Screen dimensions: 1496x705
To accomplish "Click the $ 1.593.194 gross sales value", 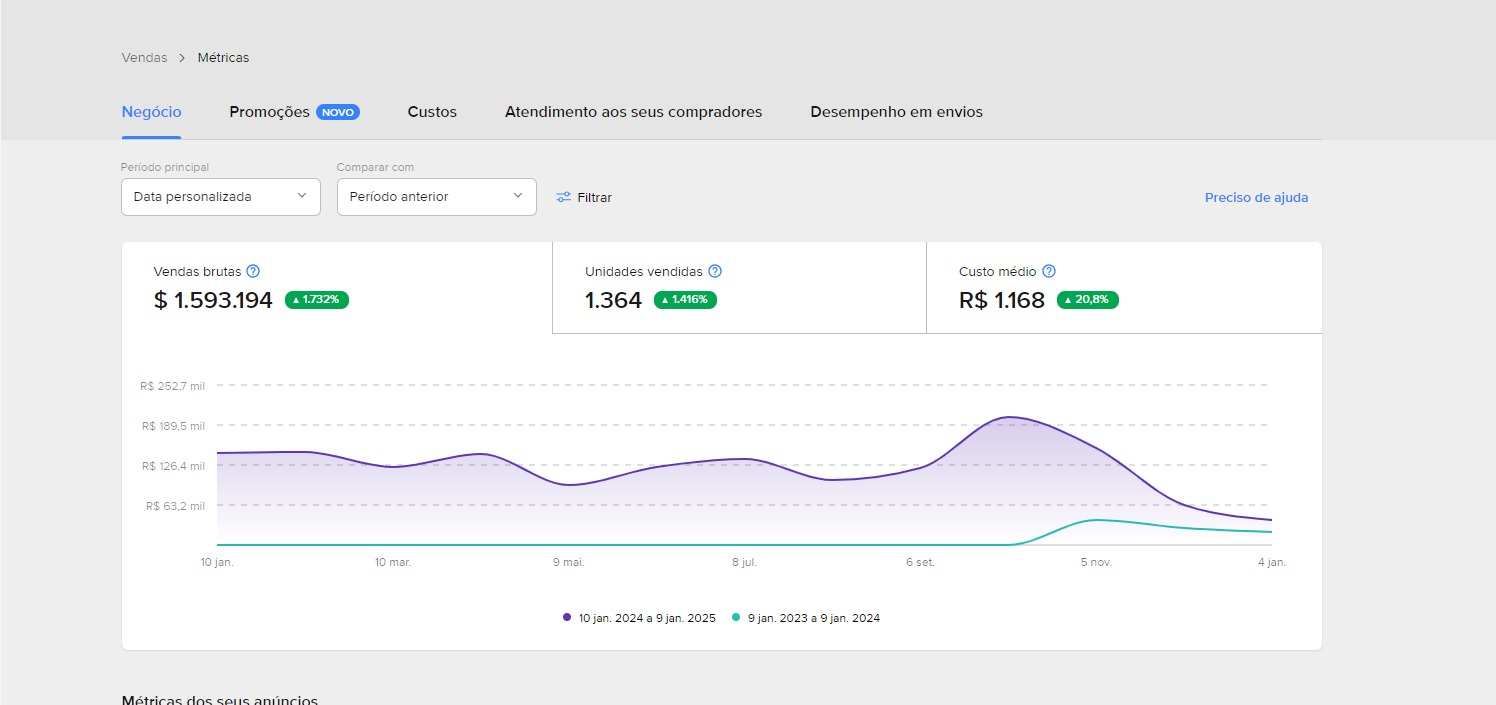I will click(x=213, y=300).
